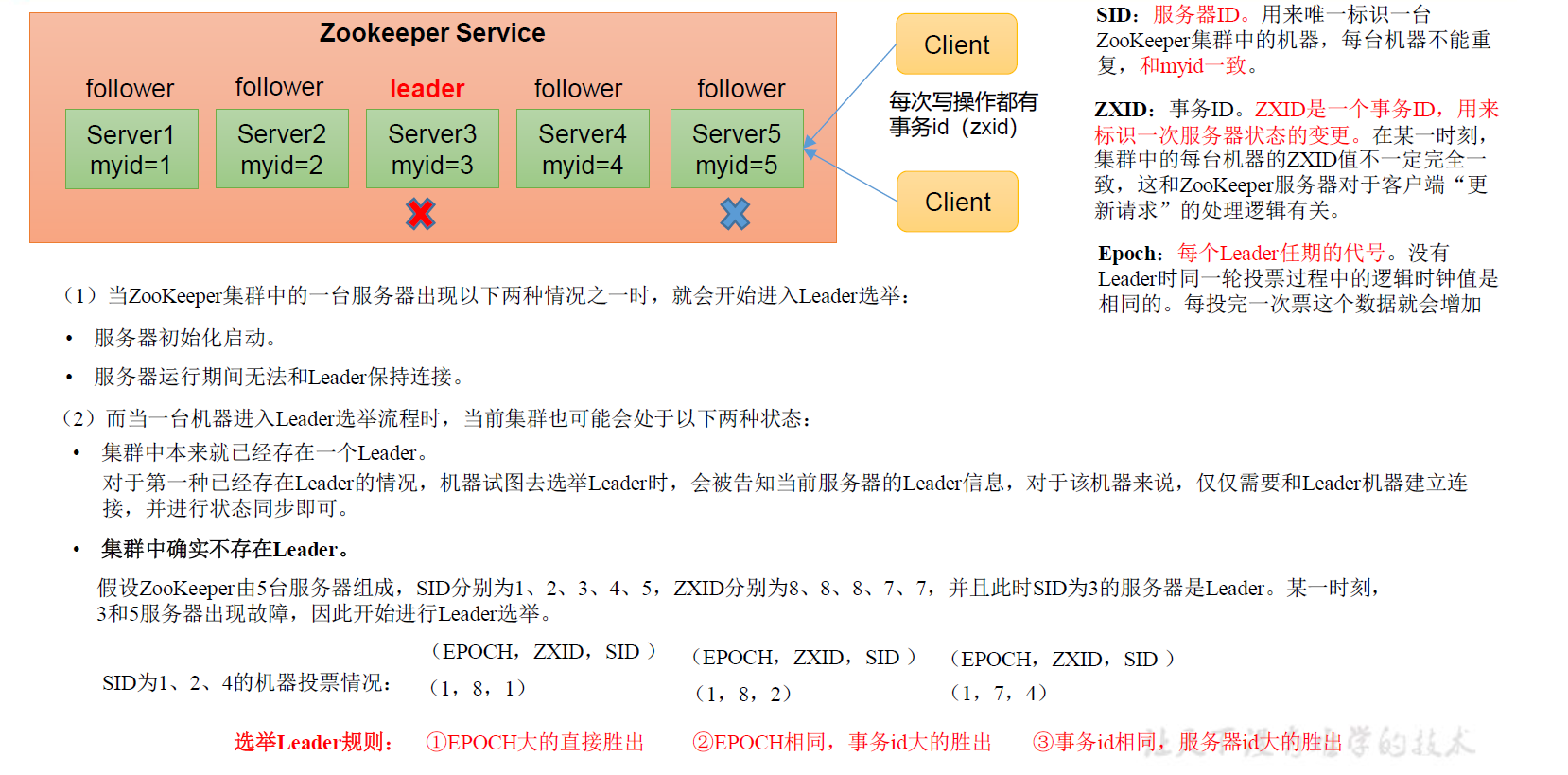Select the Server5 myid=5 box

tap(737, 149)
